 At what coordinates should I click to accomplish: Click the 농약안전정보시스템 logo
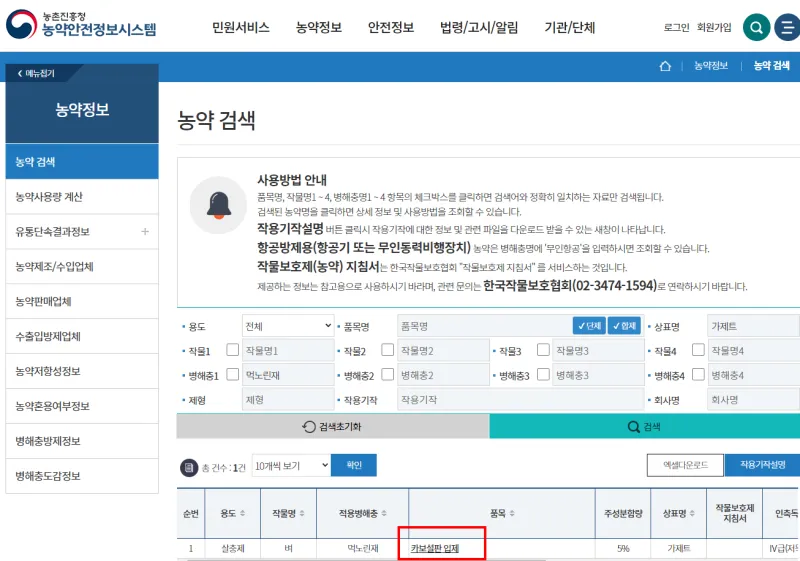pyautogui.click(x=82, y=26)
